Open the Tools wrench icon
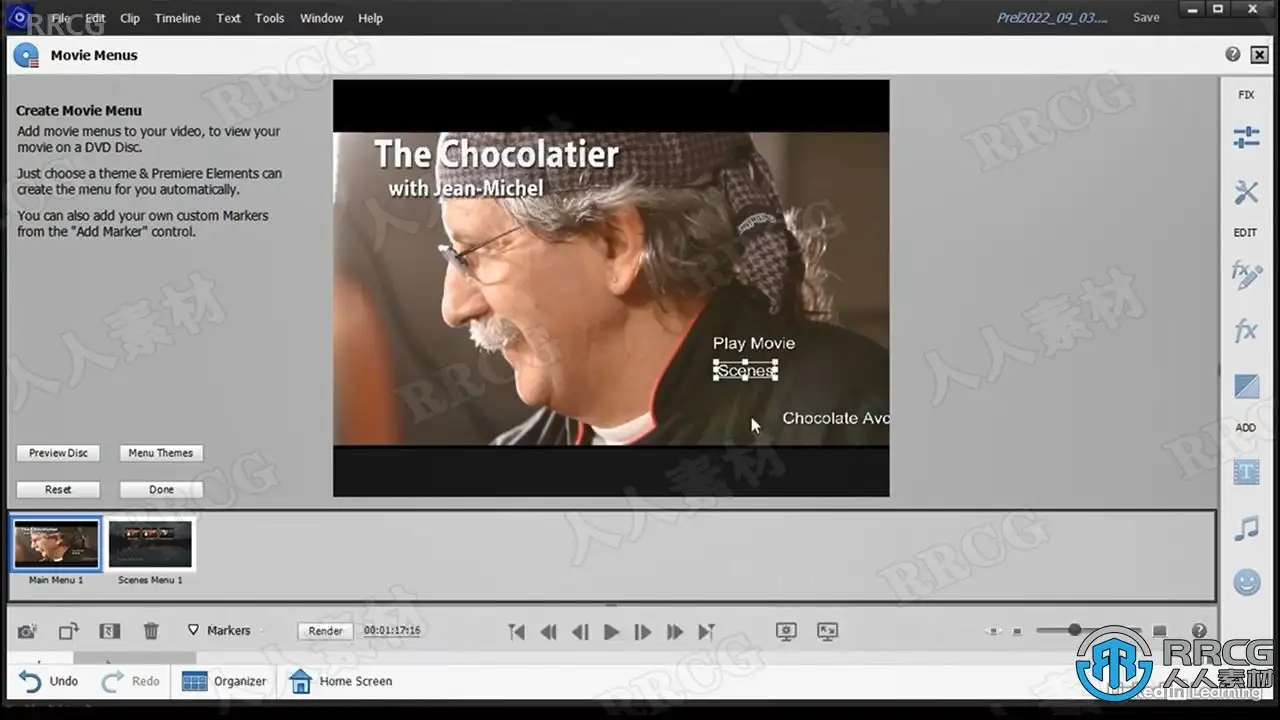 point(1246,192)
